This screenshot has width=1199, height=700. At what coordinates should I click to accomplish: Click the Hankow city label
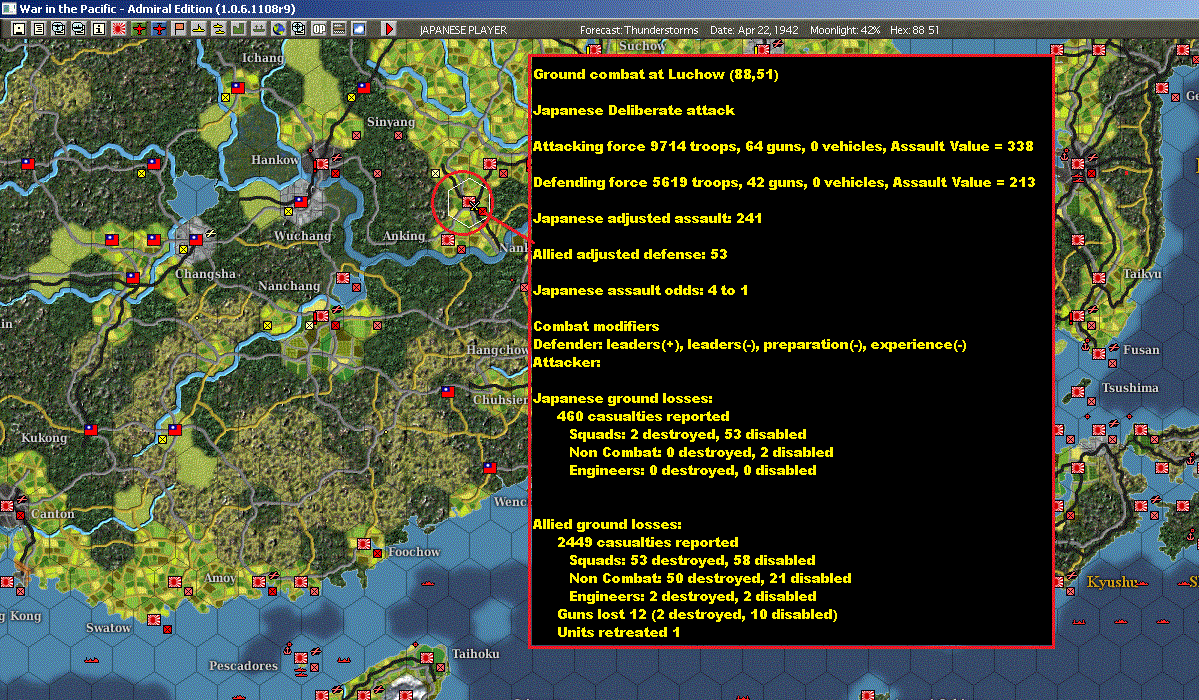(x=275, y=160)
